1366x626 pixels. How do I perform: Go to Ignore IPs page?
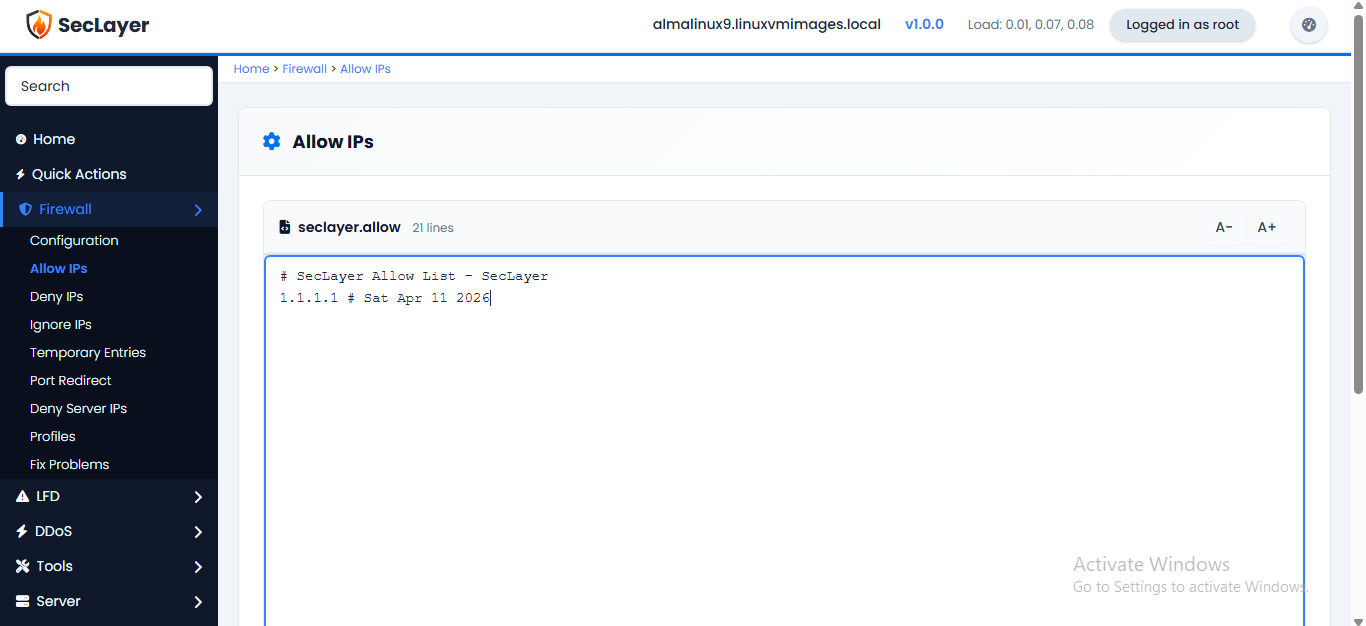[61, 324]
